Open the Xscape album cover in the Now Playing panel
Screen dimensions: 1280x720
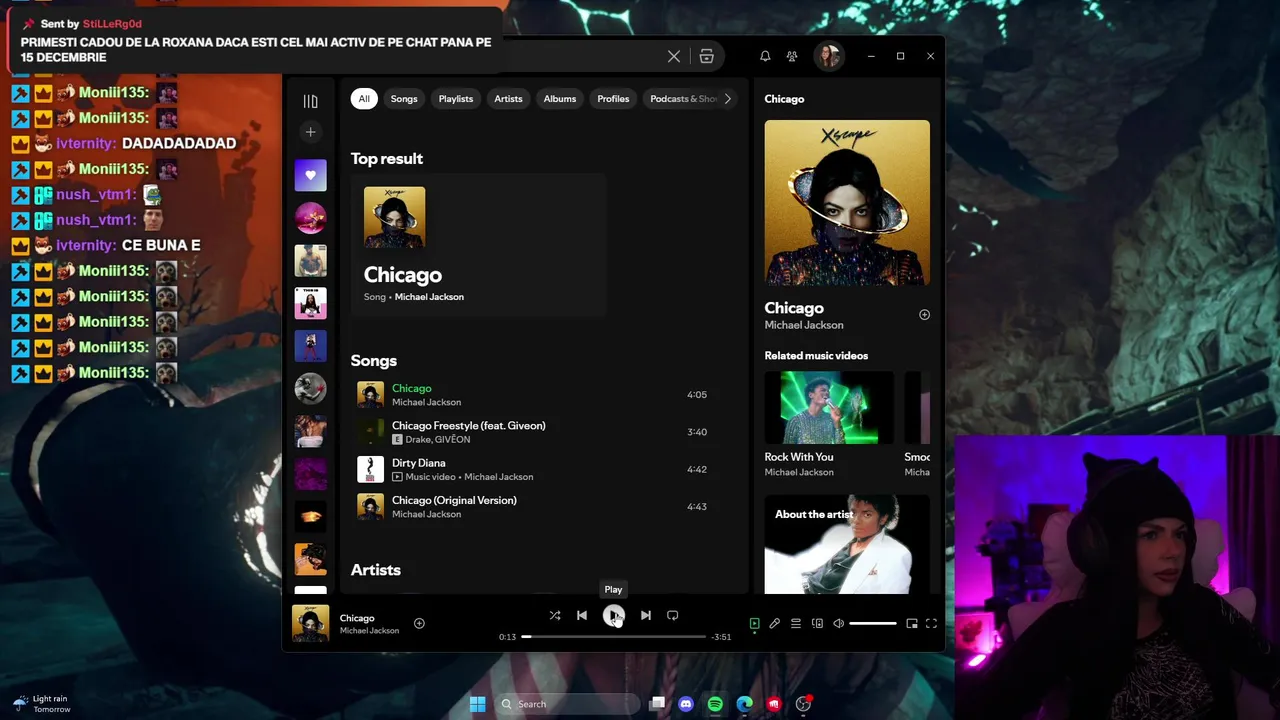click(847, 203)
